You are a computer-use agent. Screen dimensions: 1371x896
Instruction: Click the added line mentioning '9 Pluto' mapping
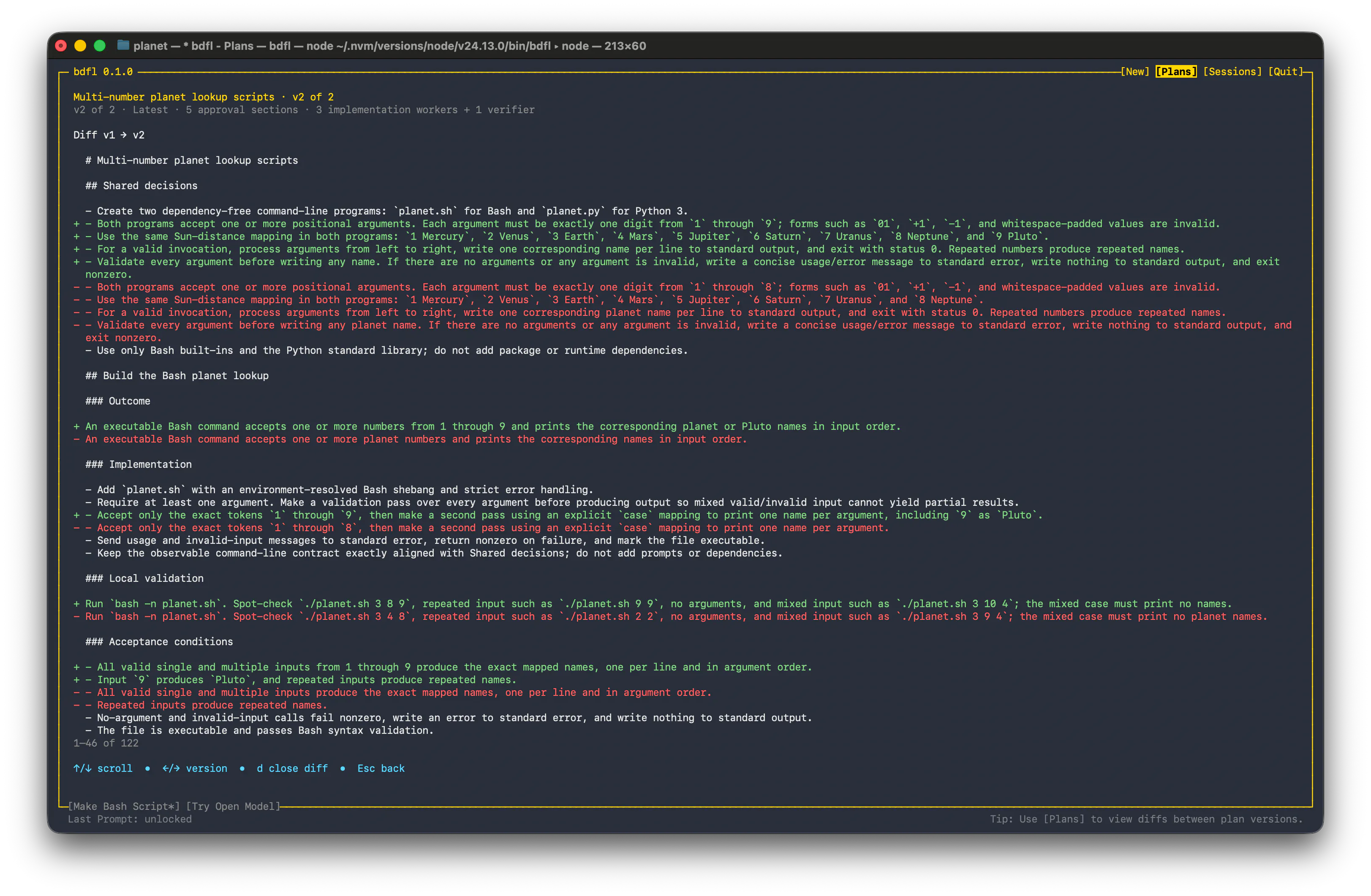(561, 236)
